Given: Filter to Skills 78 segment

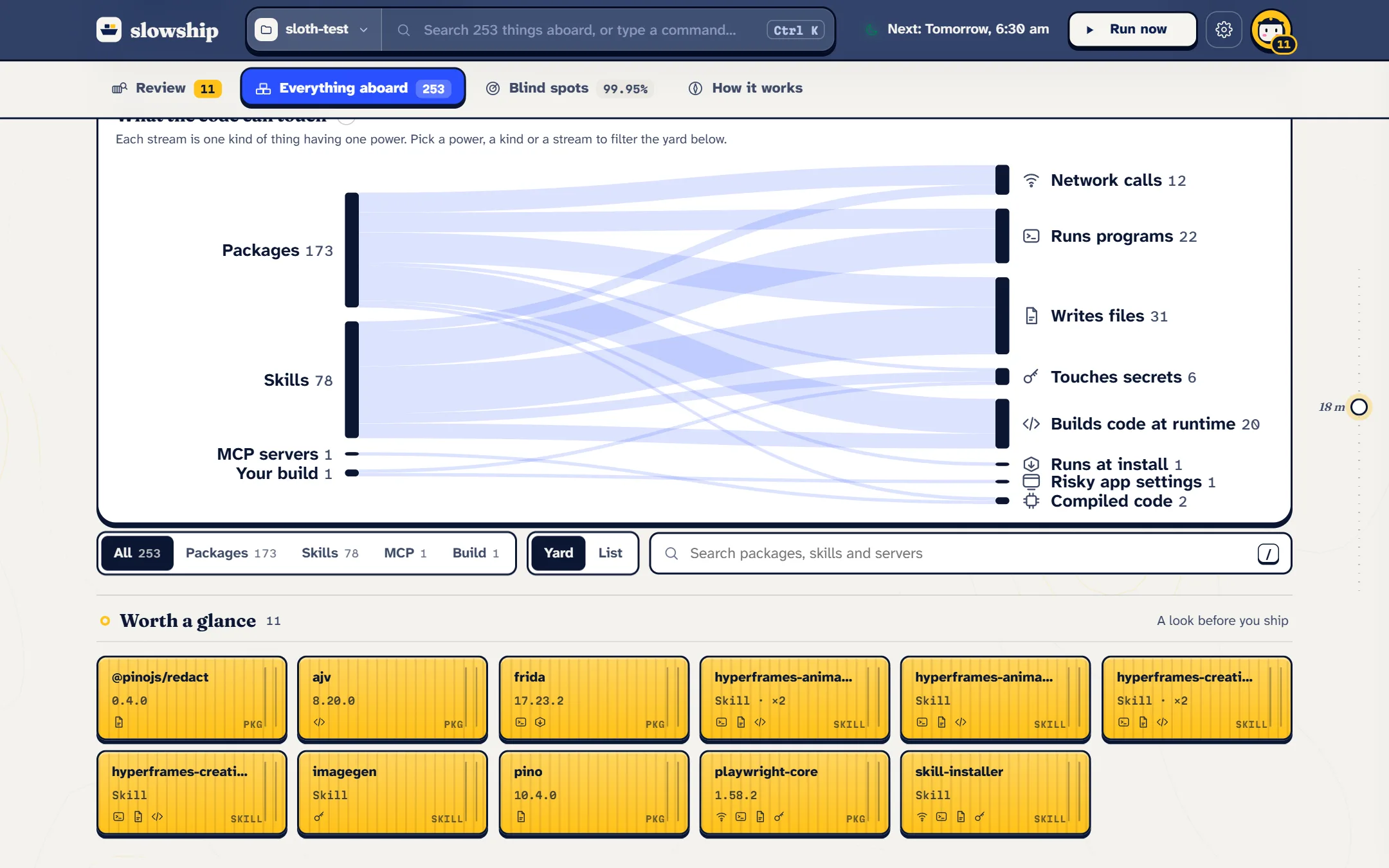Looking at the screenshot, I should point(330,553).
